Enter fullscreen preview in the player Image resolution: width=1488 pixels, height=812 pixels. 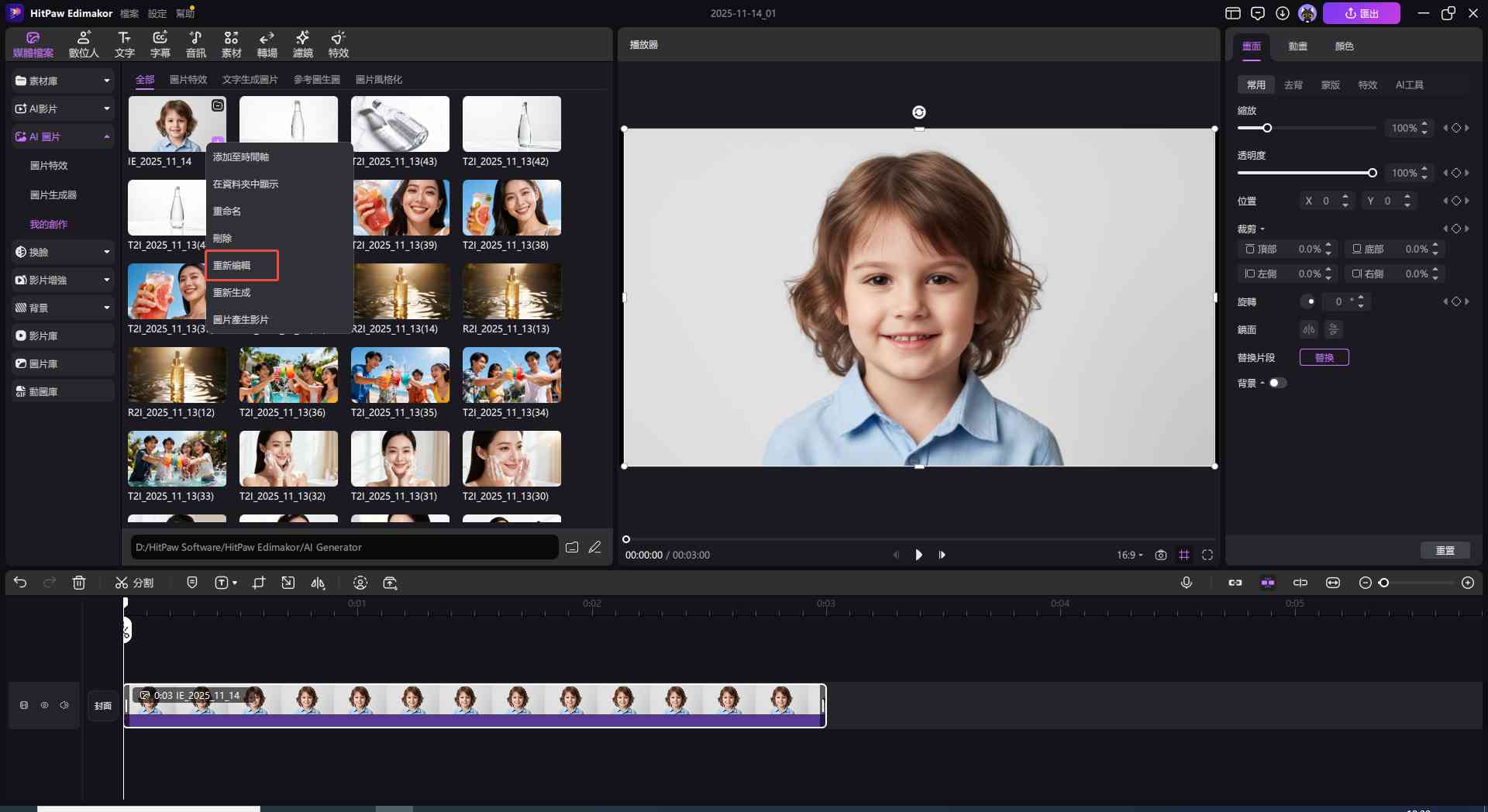[1207, 555]
